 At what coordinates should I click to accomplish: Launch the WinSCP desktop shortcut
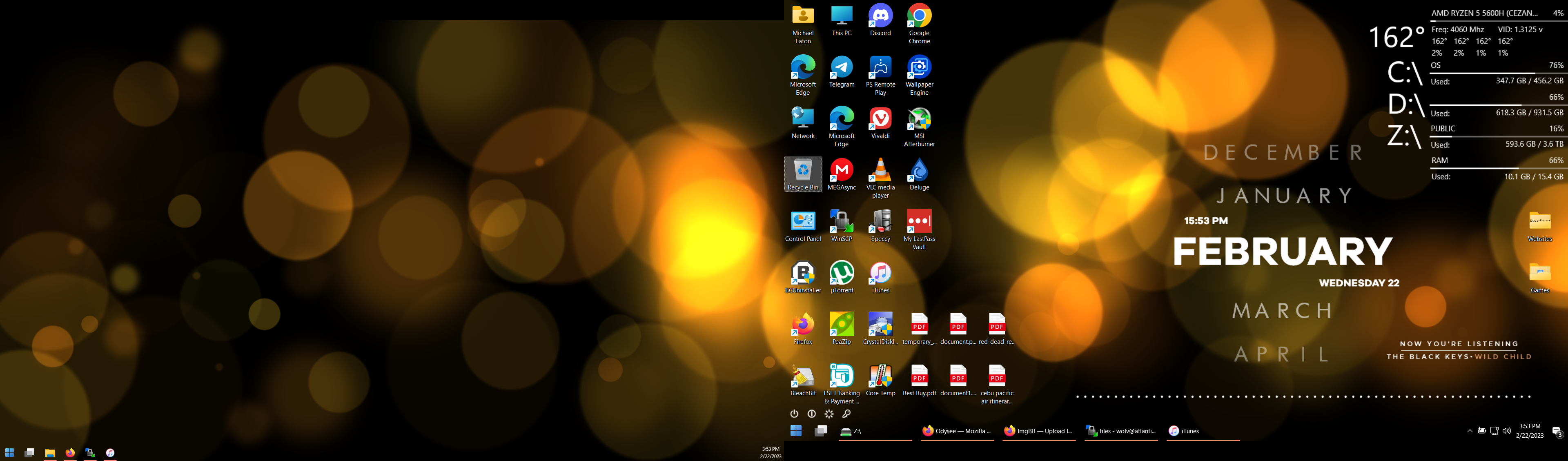(x=842, y=227)
